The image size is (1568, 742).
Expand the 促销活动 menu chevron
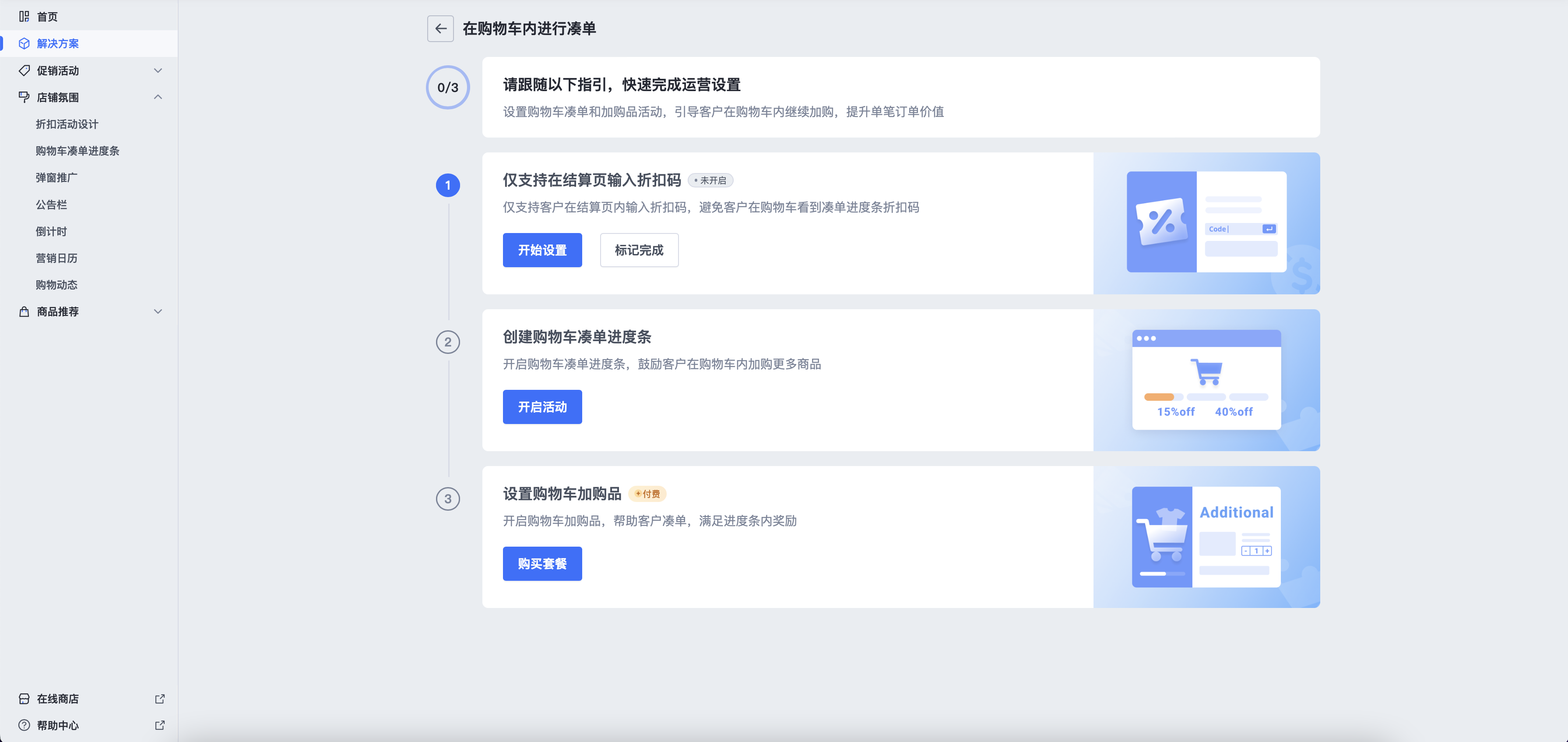158,71
